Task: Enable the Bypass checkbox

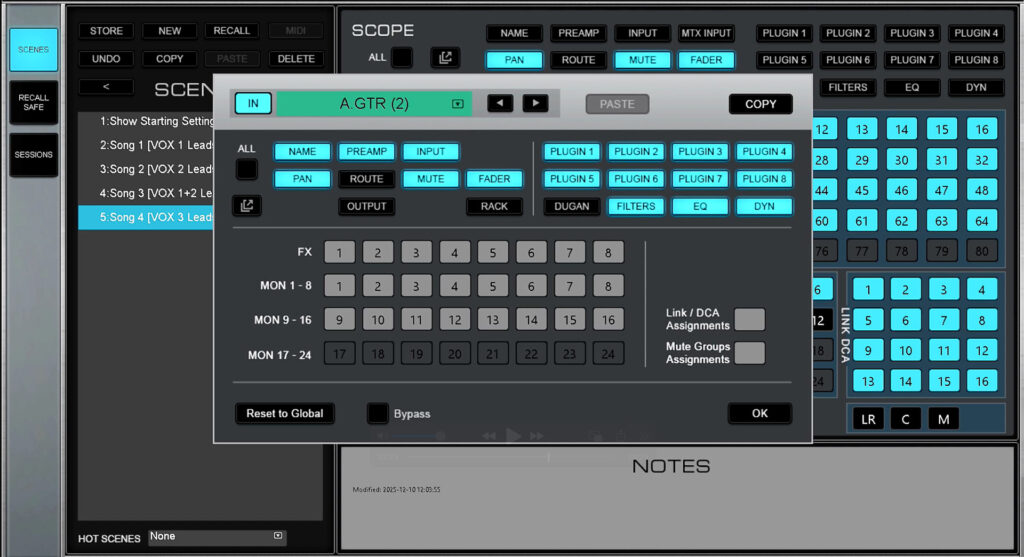Action: [377, 413]
